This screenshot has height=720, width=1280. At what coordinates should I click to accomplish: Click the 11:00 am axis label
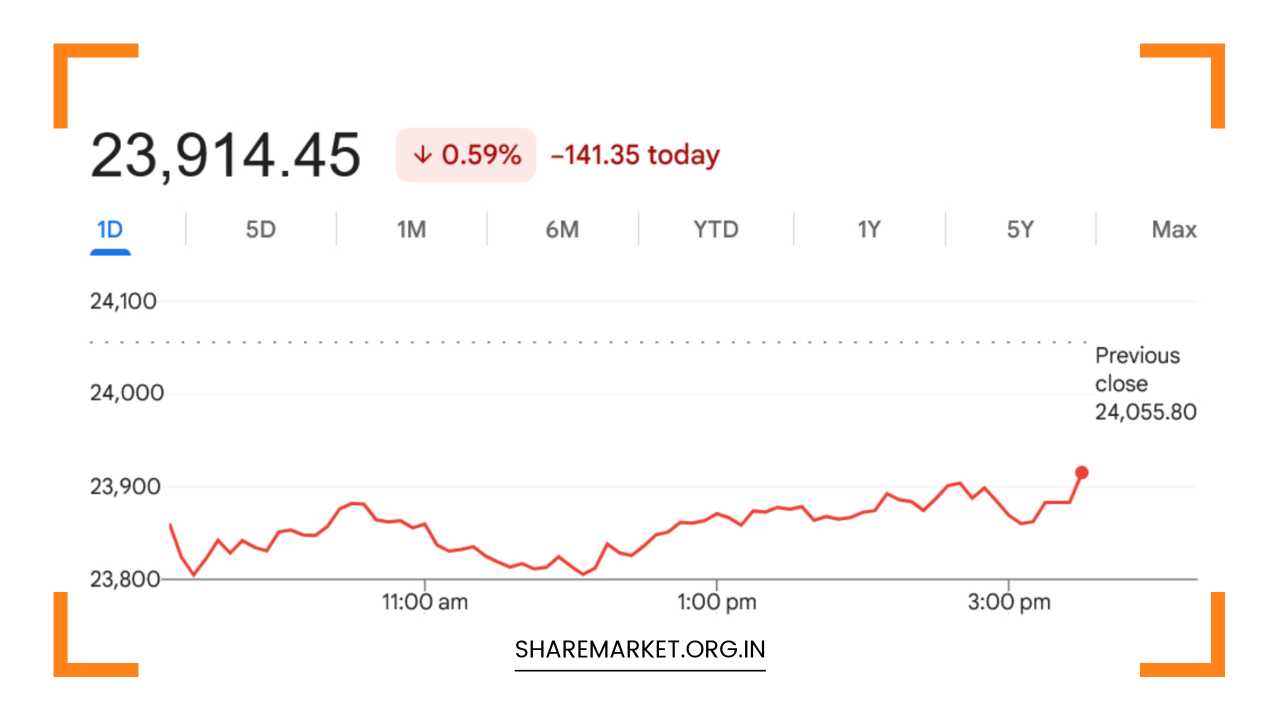click(425, 602)
